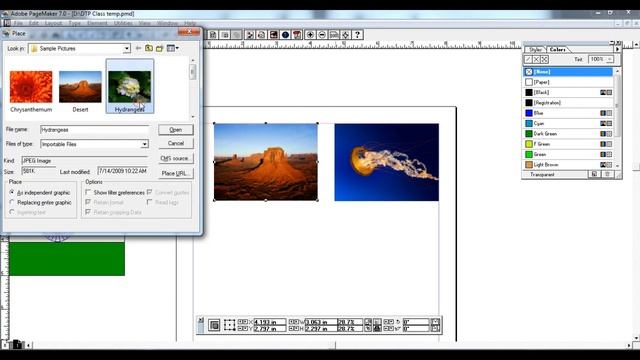This screenshot has height=360, width=640.
Task: Create a new folder in Place dialog
Action: coord(160,48)
